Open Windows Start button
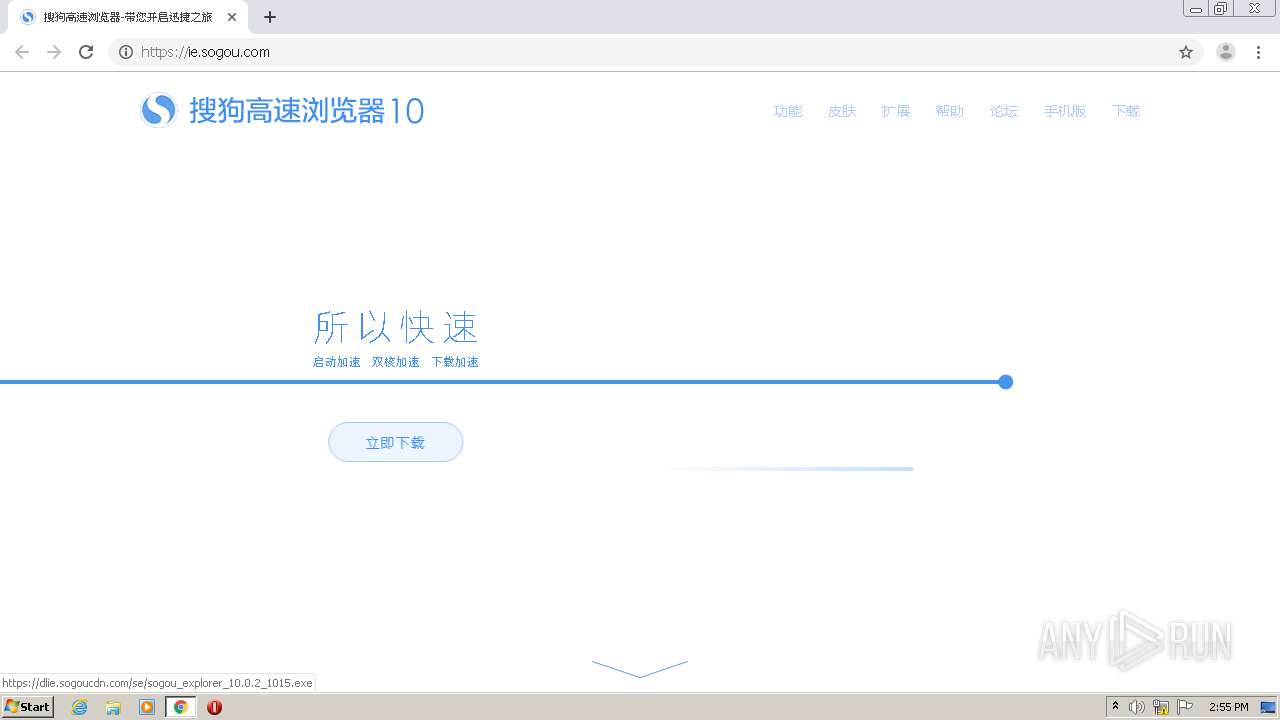1280x720 pixels. (x=28, y=707)
